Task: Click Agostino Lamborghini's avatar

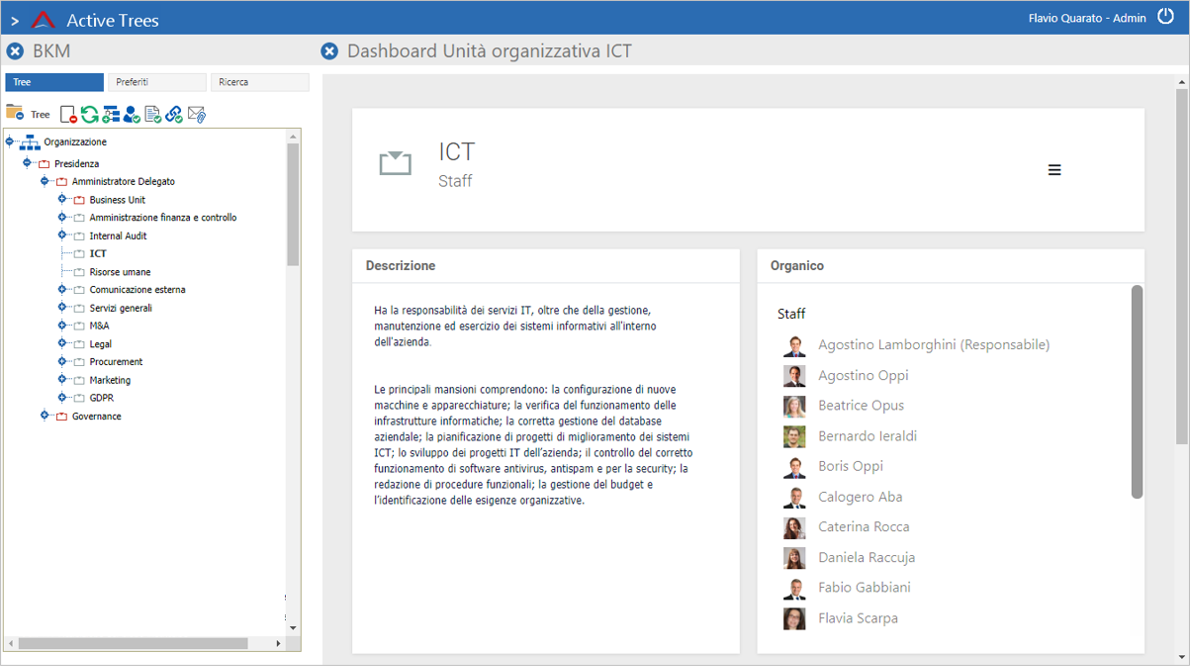Action: 795,346
